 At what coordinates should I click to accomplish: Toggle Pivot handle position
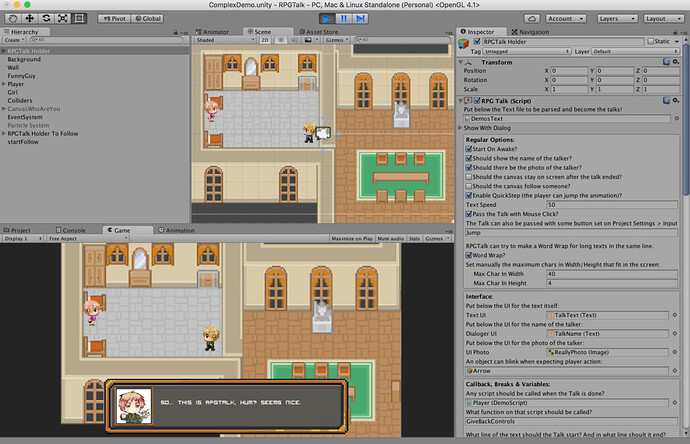pyautogui.click(x=114, y=18)
